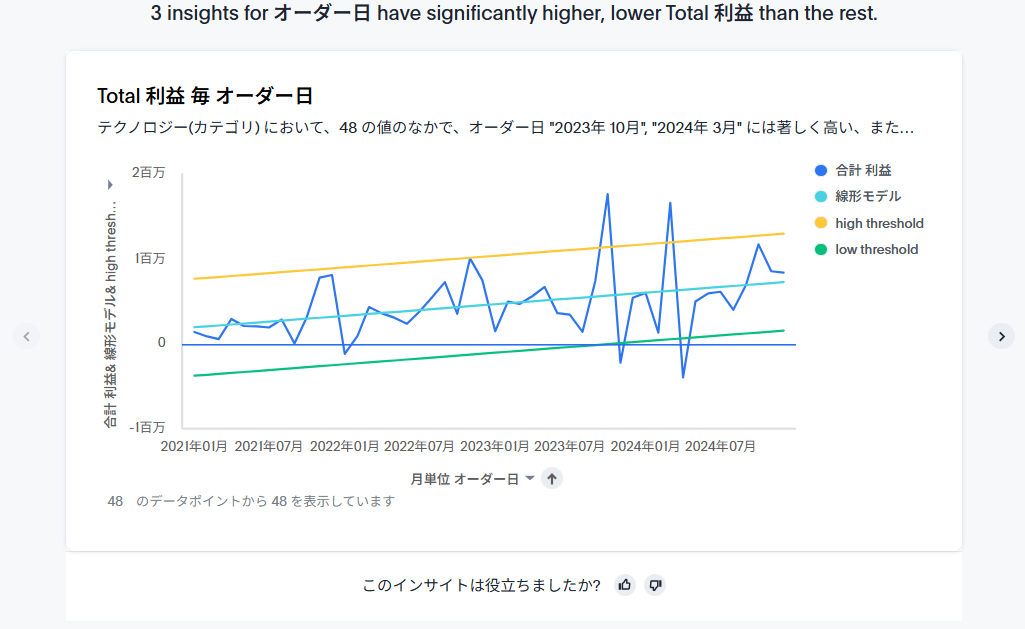Viewport: 1025px width, 629px height.
Task: Click the 2022年01月 X-axis tick label
Action: tap(345, 446)
